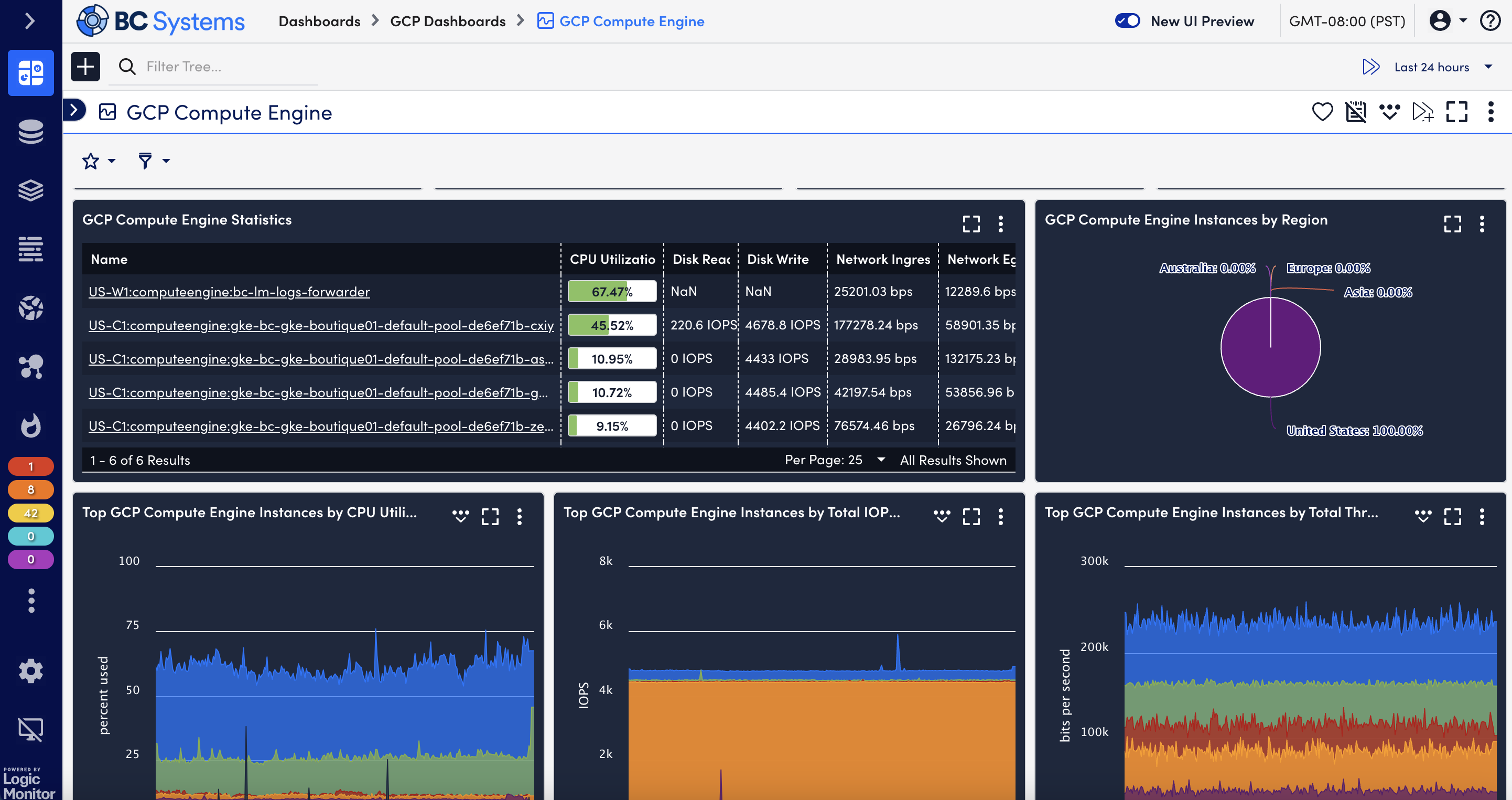
Task: Click the expand icon on Instances by Region panel
Action: (x=1452, y=223)
